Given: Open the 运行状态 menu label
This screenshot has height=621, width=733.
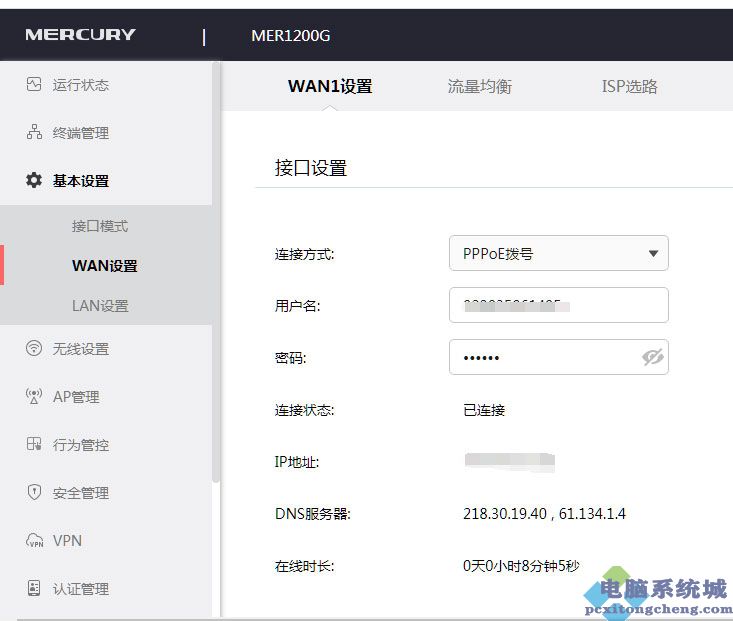Looking at the screenshot, I should (x=80, y=85).
